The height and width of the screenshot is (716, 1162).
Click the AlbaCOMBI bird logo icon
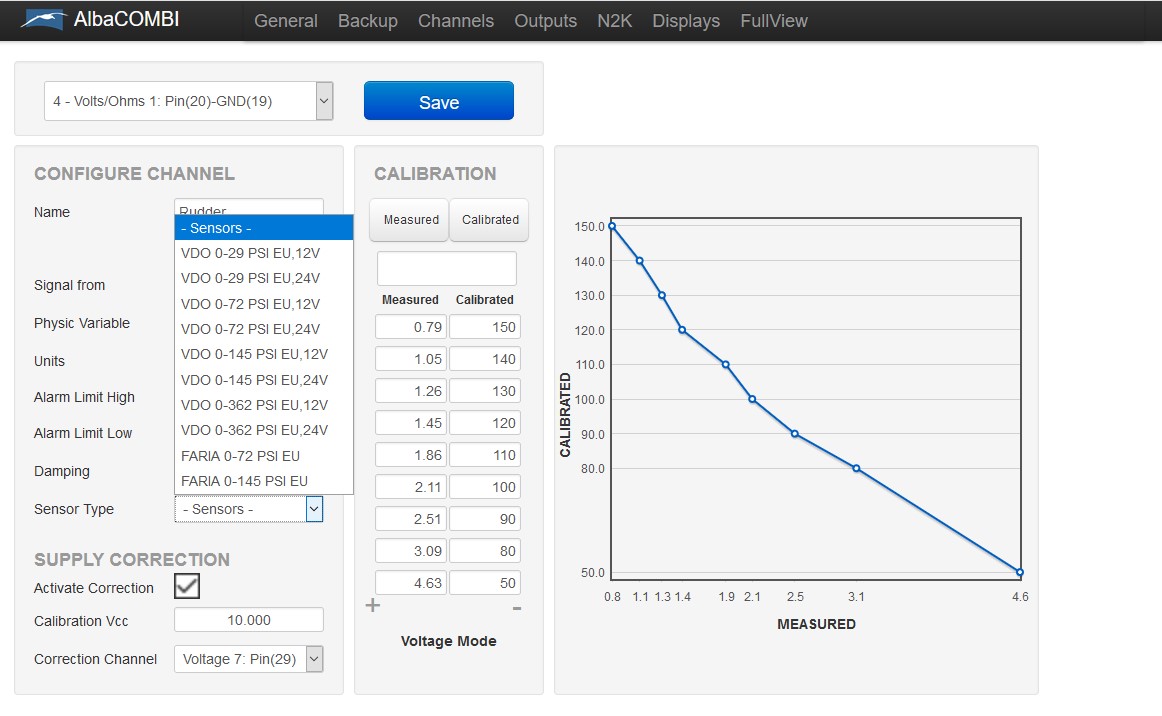(x=42, y=20)
